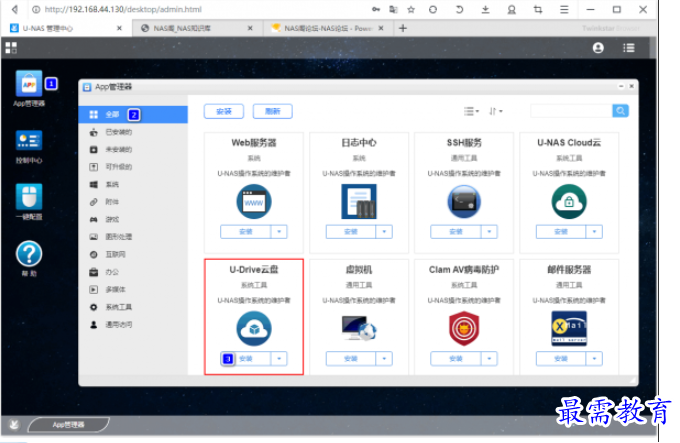
Task: Open the list view mode dropdown
Action: [x=471, y=111]
